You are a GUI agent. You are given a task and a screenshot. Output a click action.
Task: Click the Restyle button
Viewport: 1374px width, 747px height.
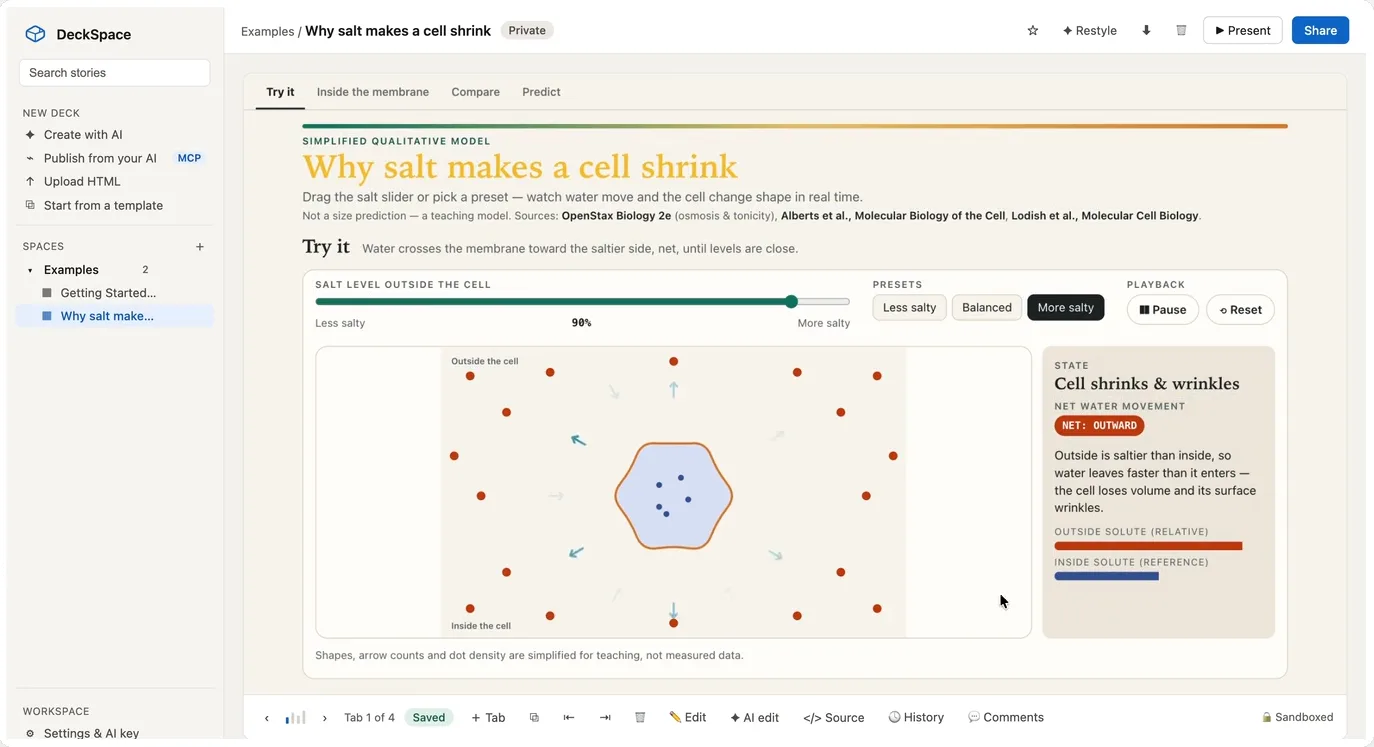(1089, 31)
